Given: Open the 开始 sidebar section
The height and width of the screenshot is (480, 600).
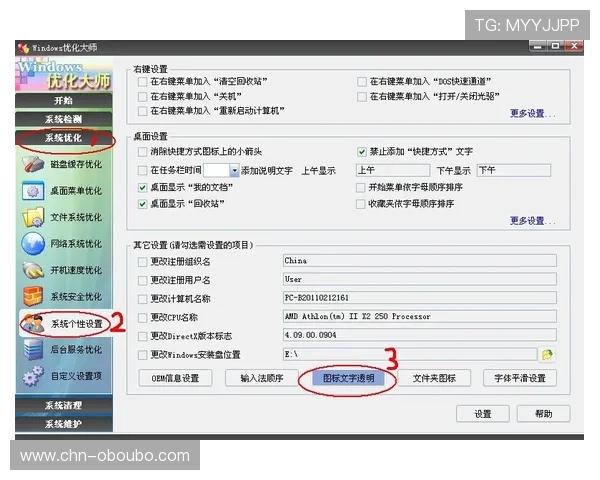Looking at the screenshot, I should [x=64, y=101].
